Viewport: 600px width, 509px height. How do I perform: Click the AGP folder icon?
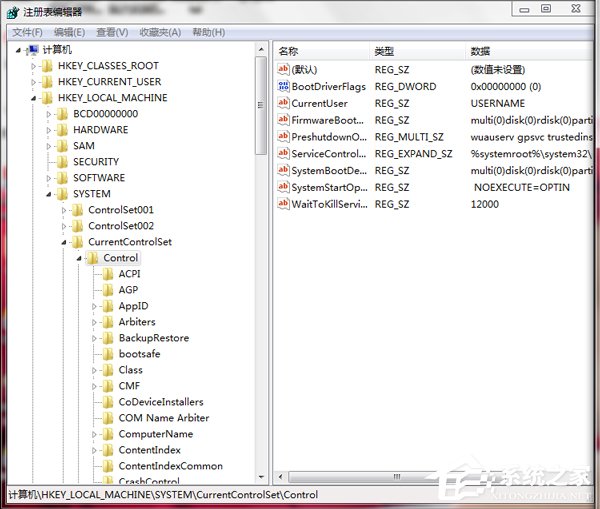[108, 290]
